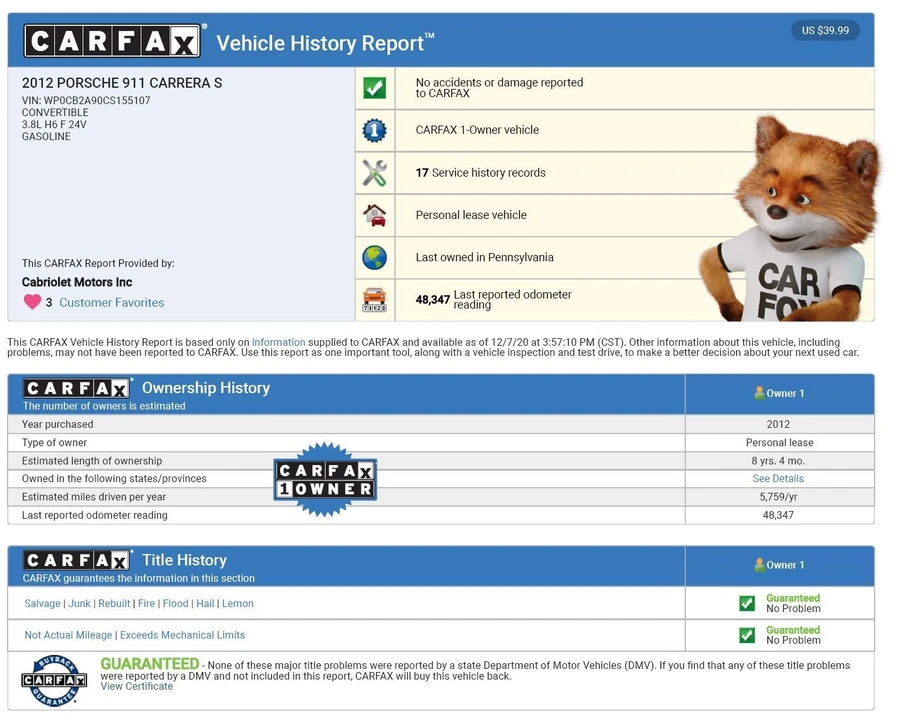Image resolution: width=903 pixels, height=720 pixels.
Task: Click the green checkmark in the Not Actual Mileage row
Action: 747,635
